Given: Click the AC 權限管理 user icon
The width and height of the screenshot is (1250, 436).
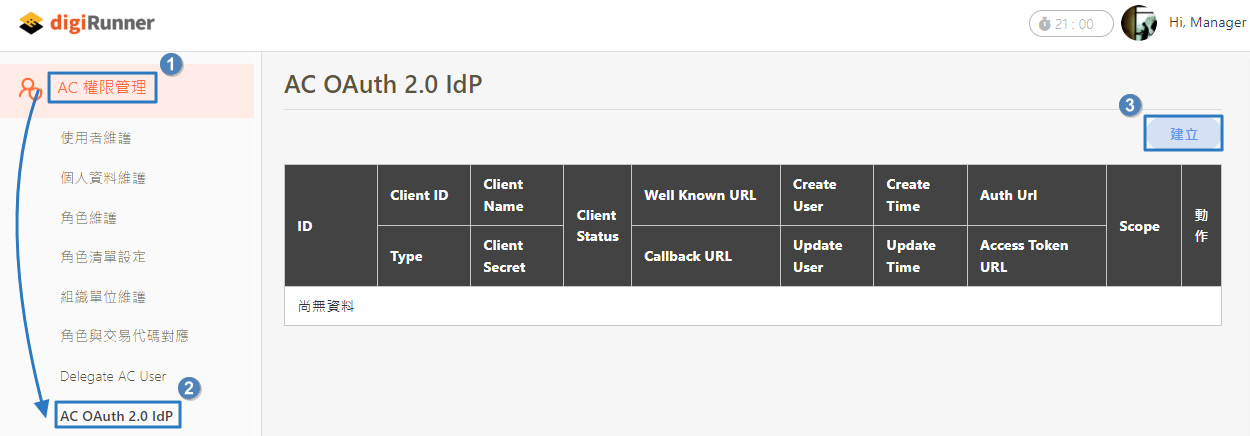Looking at the screenshot, I should coord(30,88).
